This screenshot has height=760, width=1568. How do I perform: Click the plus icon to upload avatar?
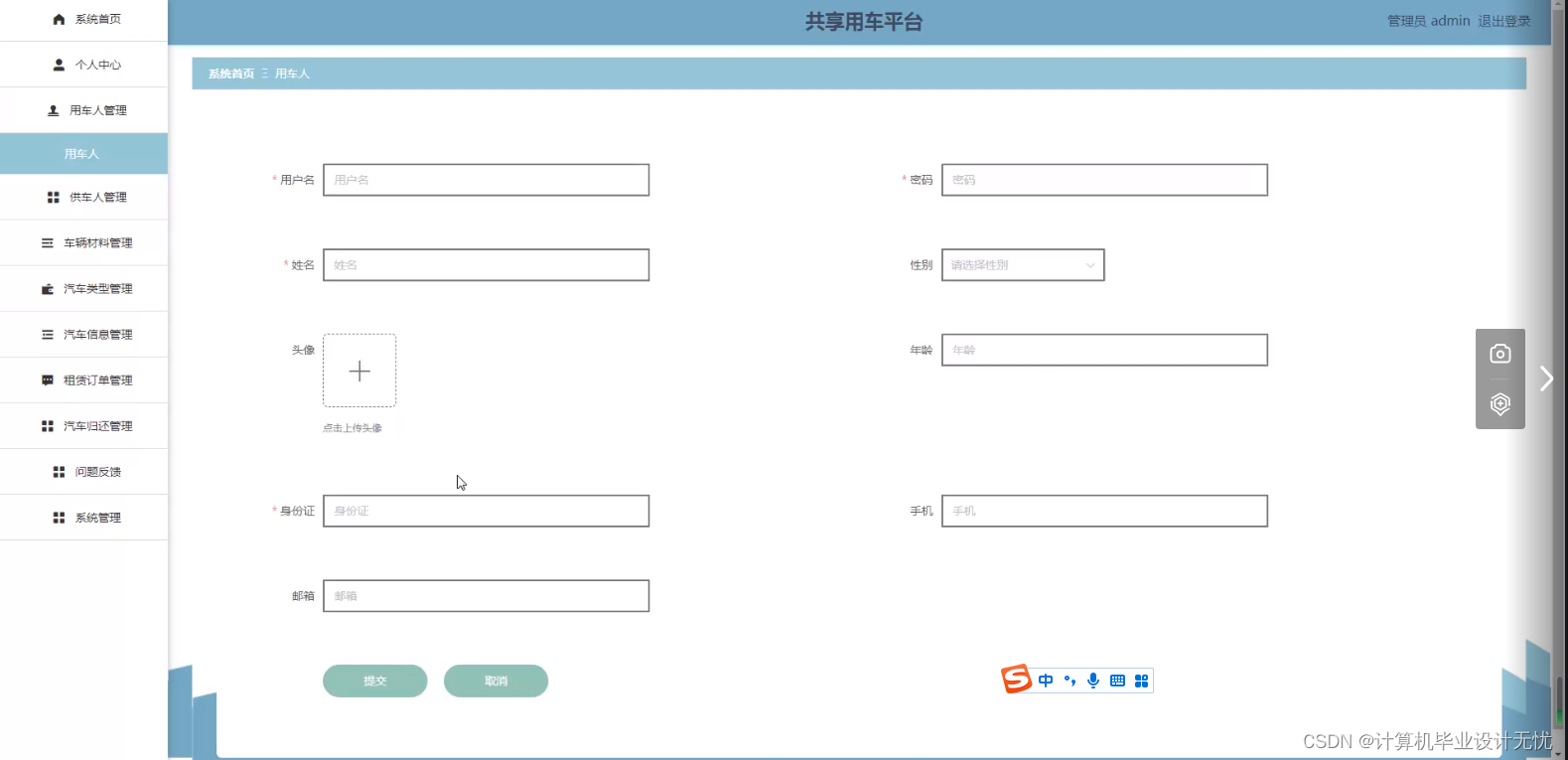(359, 371)
